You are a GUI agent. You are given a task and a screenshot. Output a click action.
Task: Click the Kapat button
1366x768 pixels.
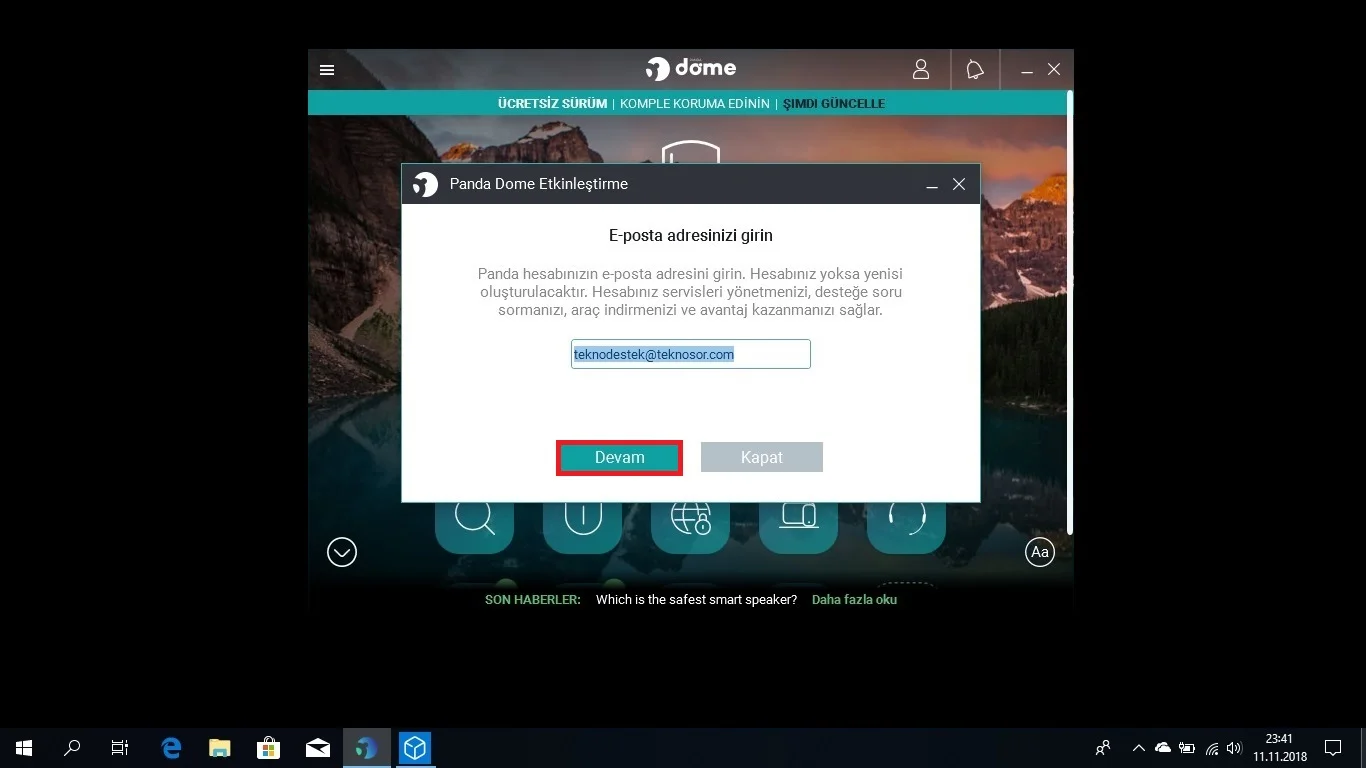tap(761, 457)
